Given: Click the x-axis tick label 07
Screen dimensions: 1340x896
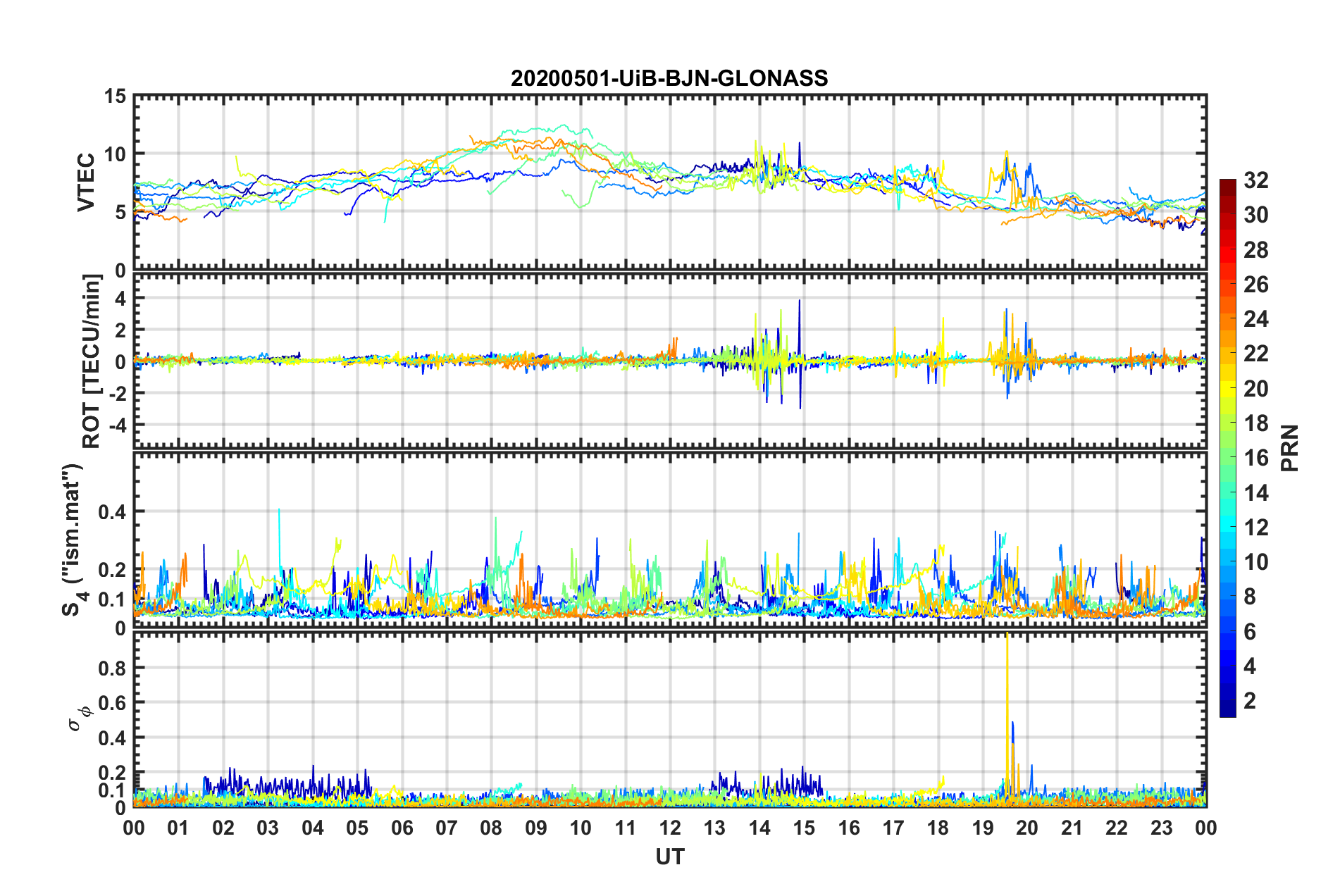Looking at the screenshot, I should [447, 828].
